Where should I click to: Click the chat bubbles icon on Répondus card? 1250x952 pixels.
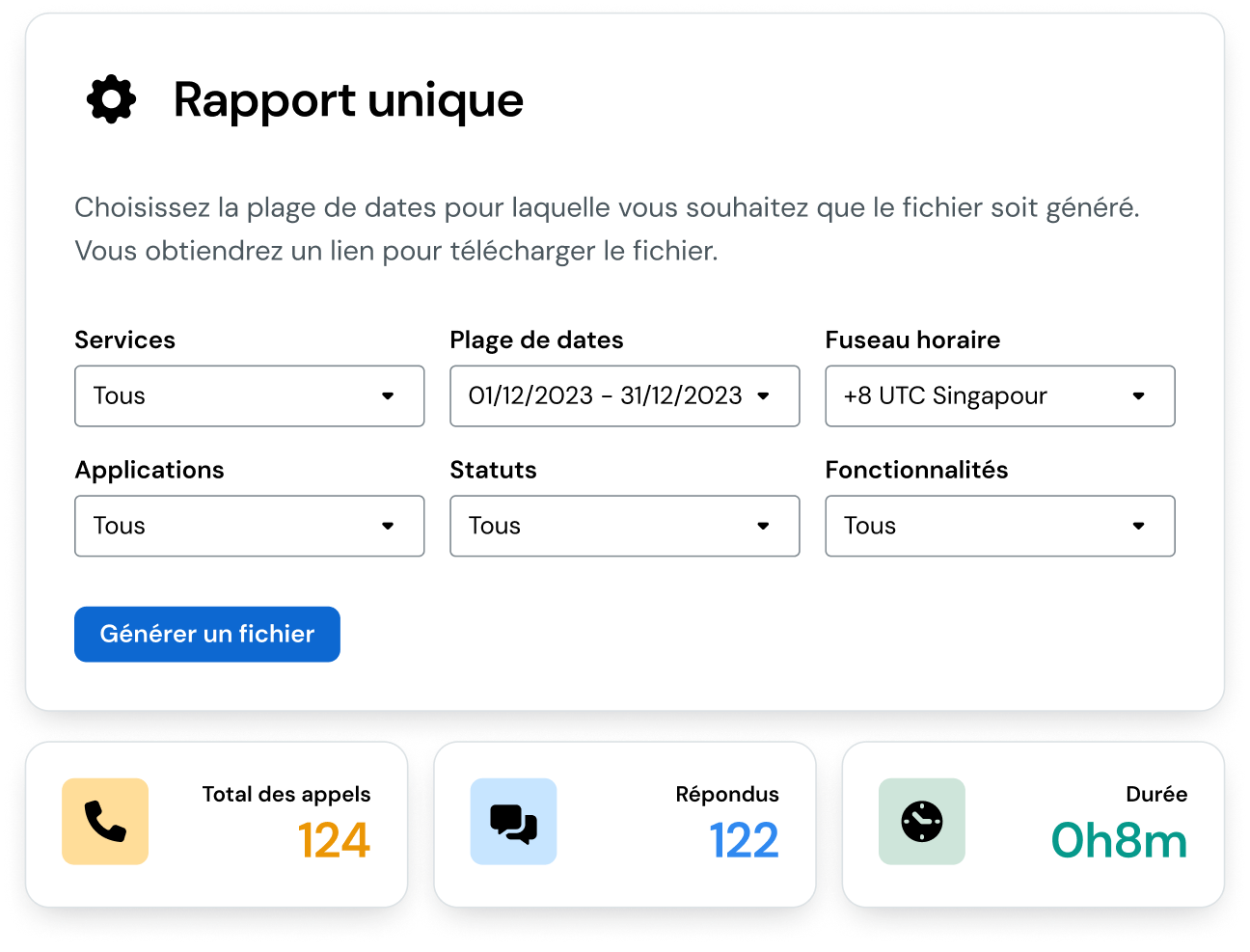(x=513, y=822)
